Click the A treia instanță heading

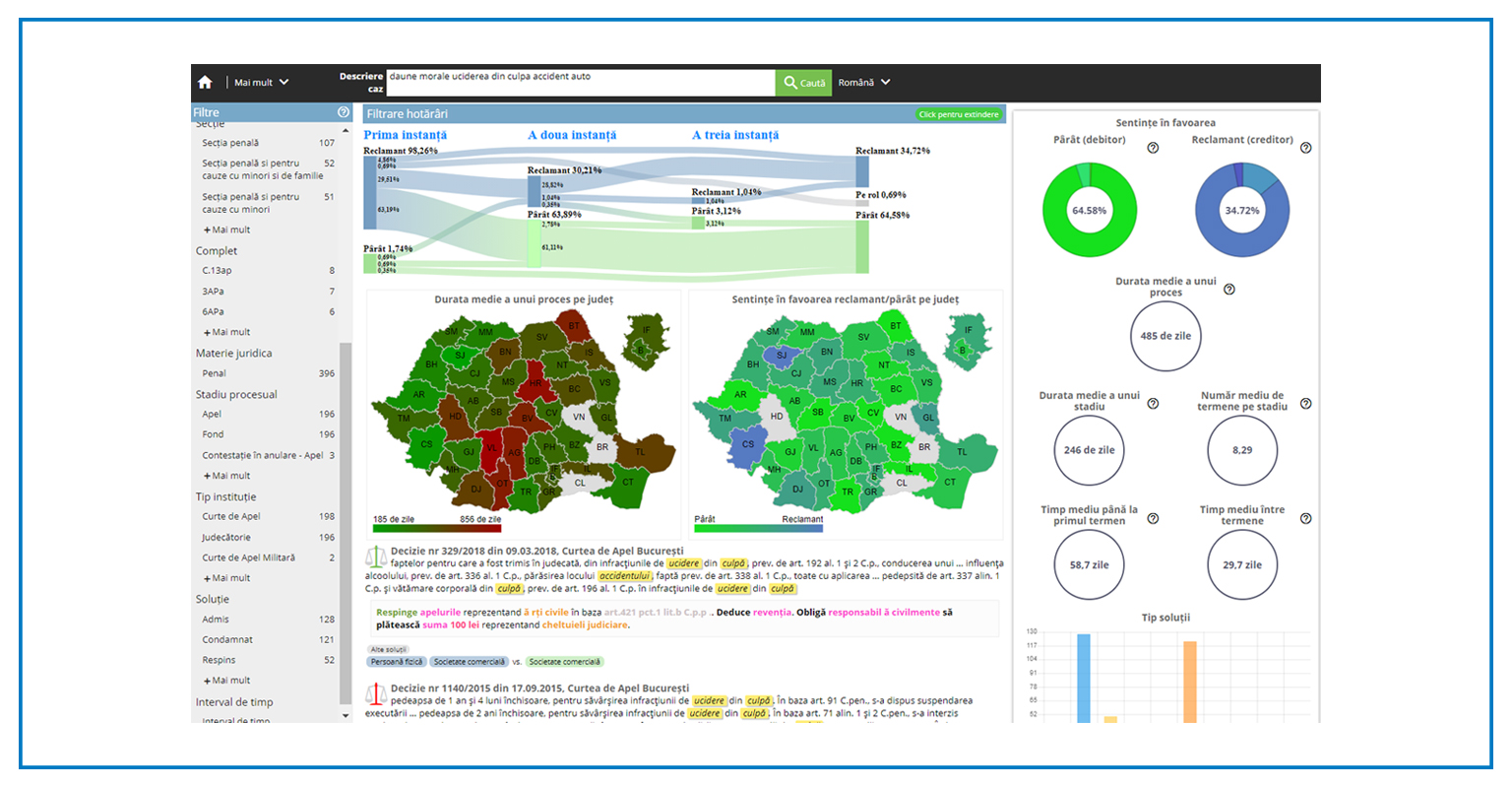pyautogui.click(x=734, y=135)
